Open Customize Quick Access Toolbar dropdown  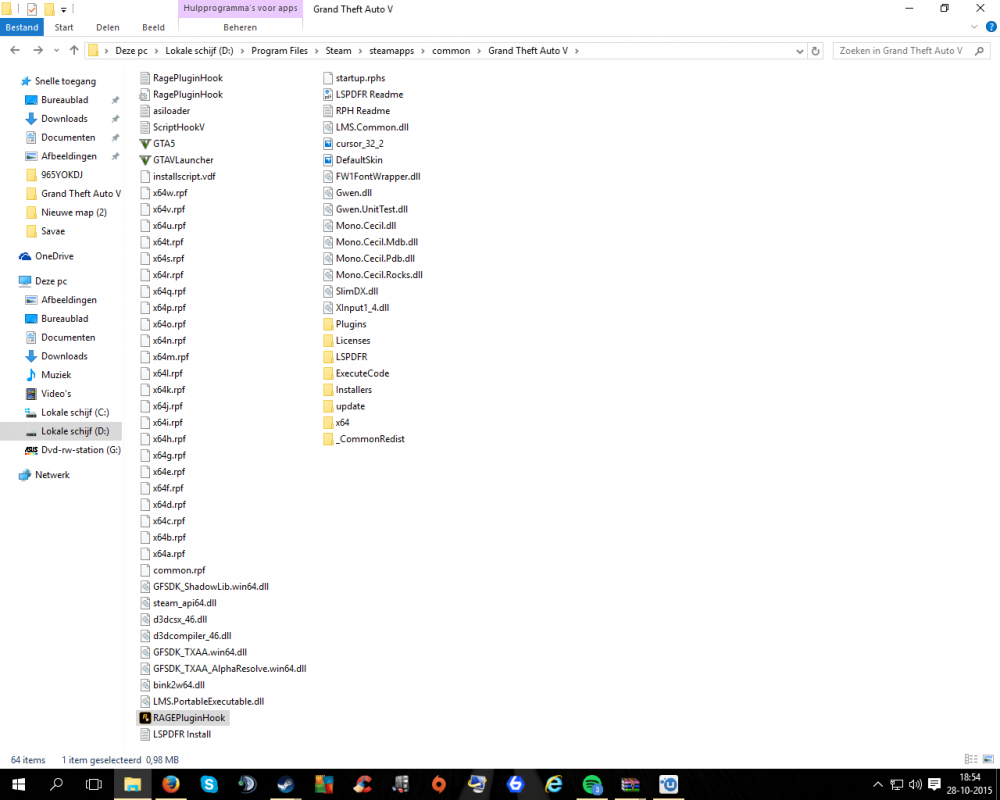click(64, 10)
